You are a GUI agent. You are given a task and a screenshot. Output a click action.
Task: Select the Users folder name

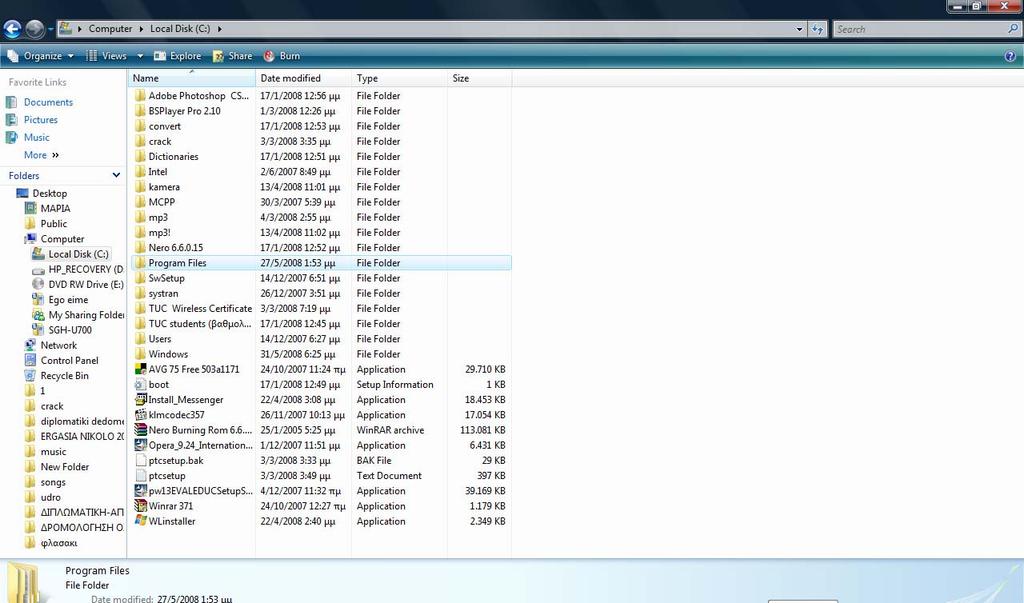pos(160,339)
